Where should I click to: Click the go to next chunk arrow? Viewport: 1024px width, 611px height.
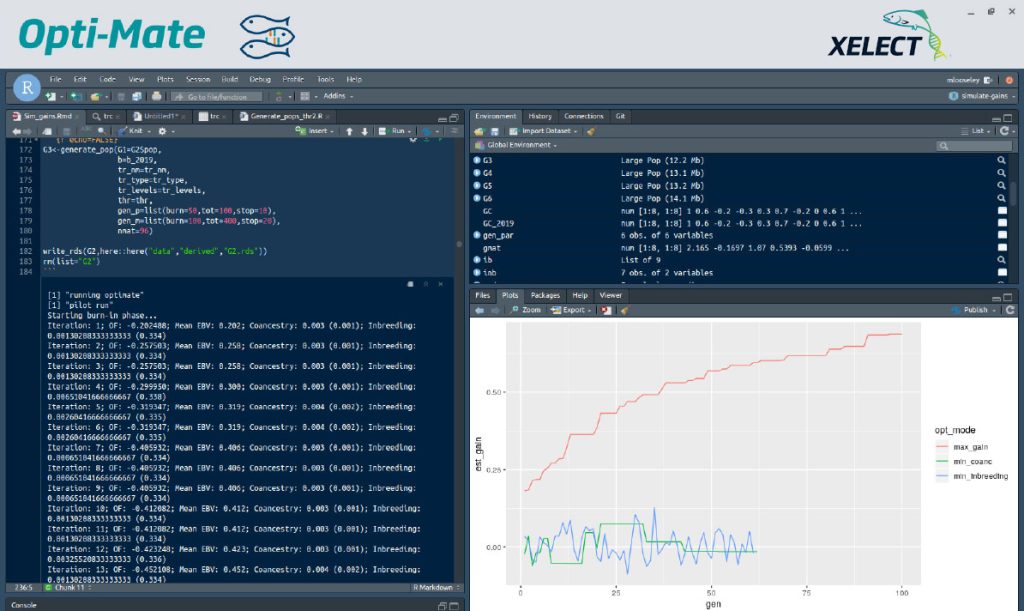[x=364, y=131]
